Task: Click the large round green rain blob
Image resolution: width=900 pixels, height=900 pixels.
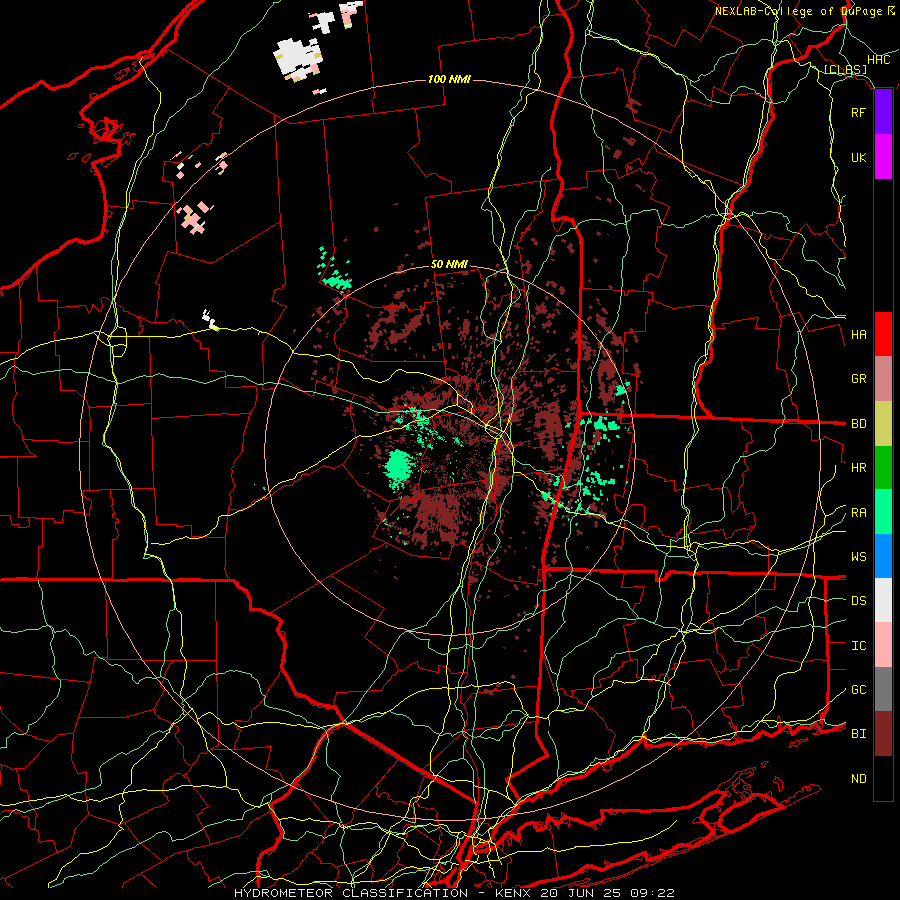Action: pos(398,467)
